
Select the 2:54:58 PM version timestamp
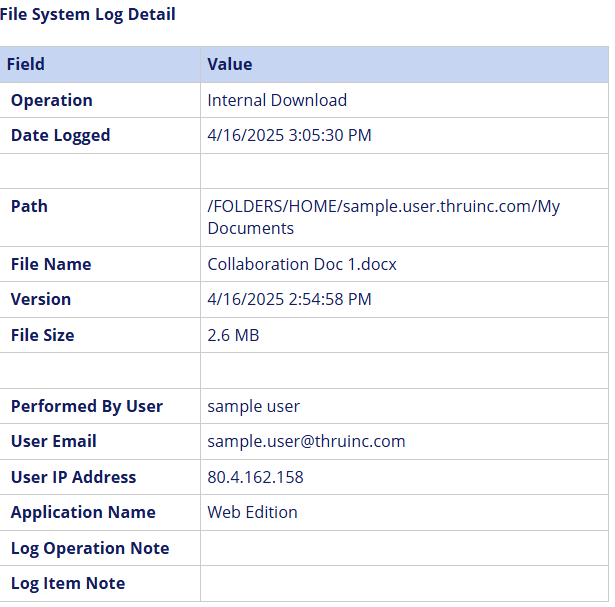tap(289, 299)
